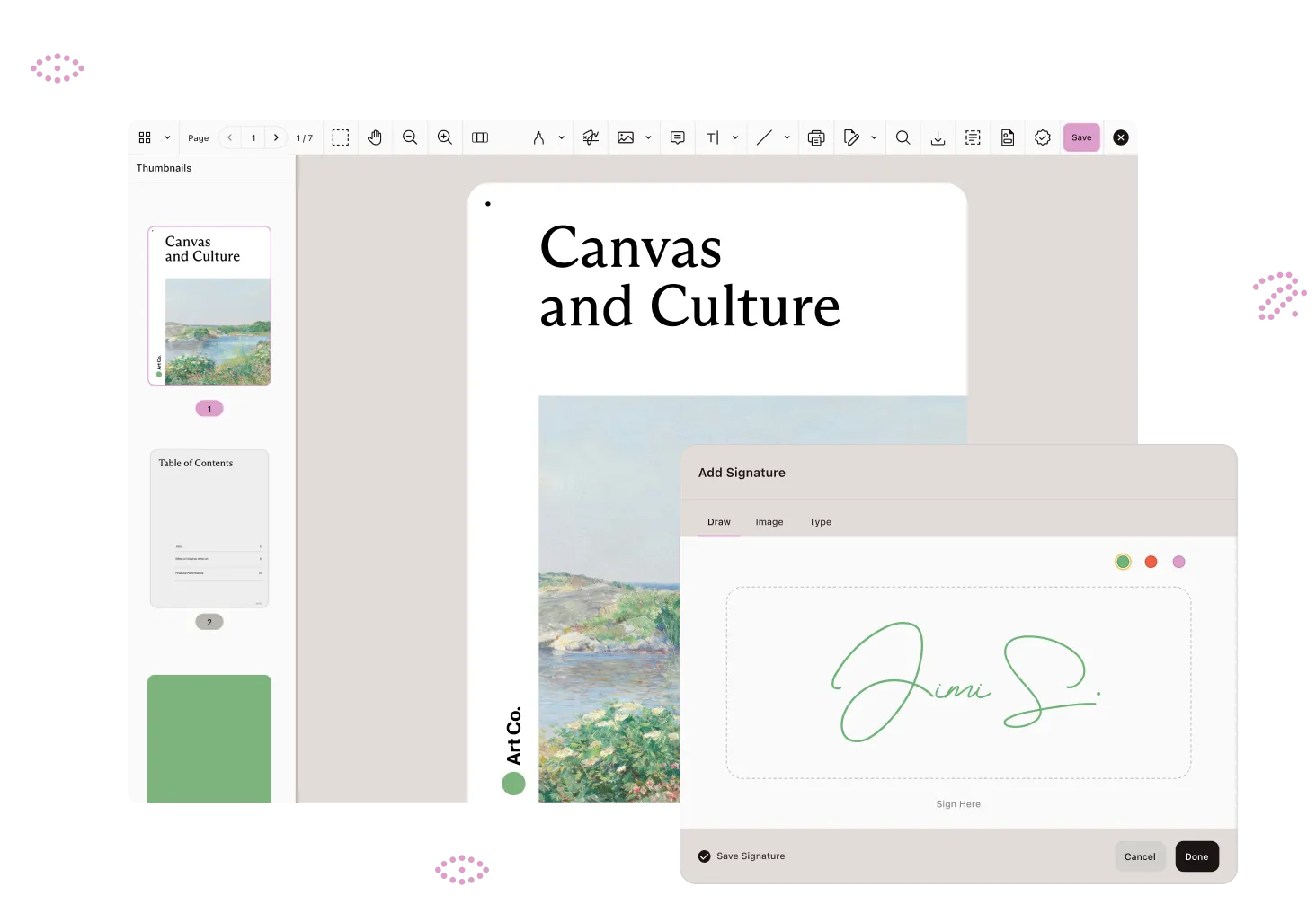
Task: Enable the Save Signature option
Action: pos(705,856)
